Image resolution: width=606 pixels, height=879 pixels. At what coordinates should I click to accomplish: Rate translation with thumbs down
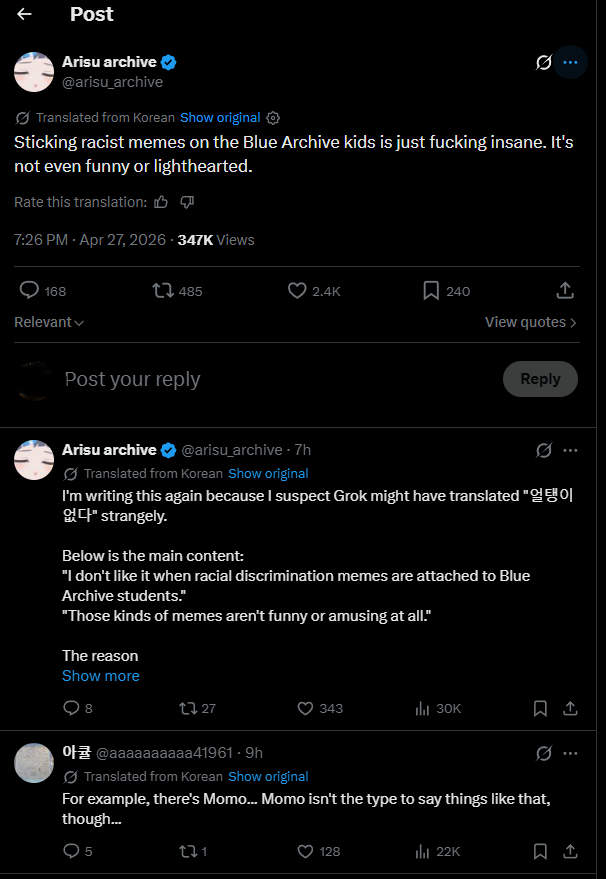(187, 202)
